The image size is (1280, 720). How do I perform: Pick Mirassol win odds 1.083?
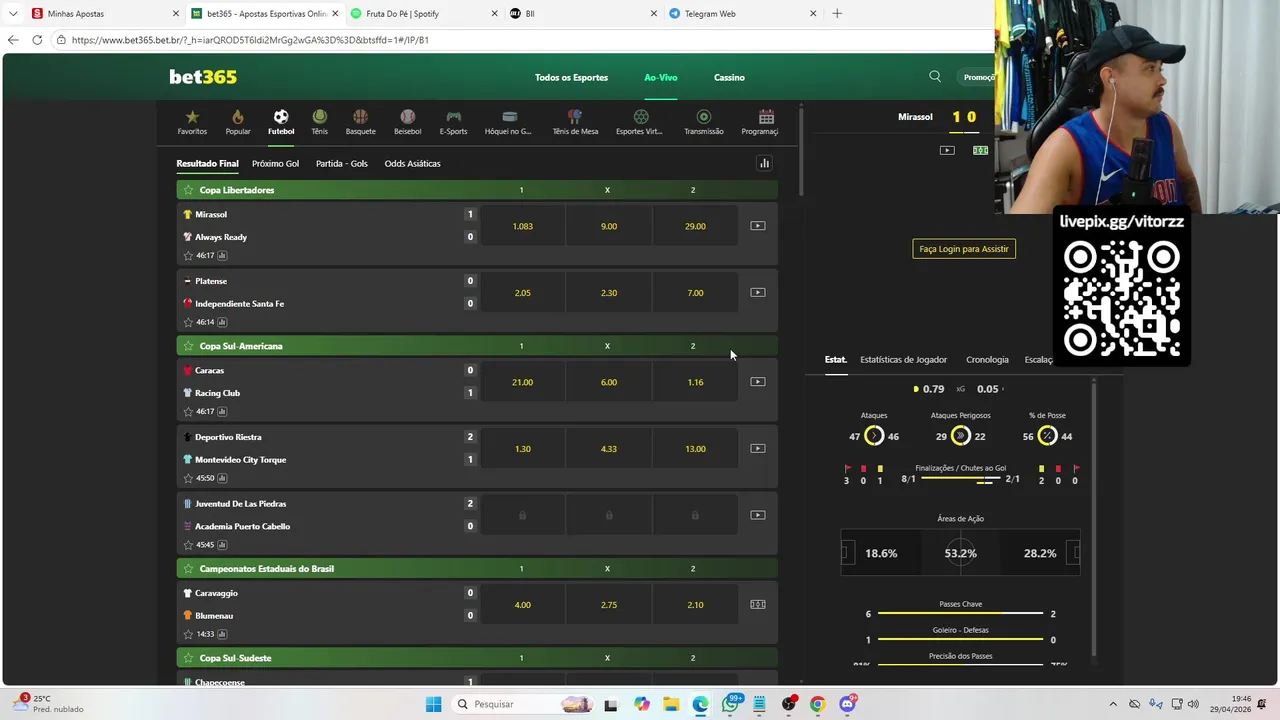pos(522,226)
